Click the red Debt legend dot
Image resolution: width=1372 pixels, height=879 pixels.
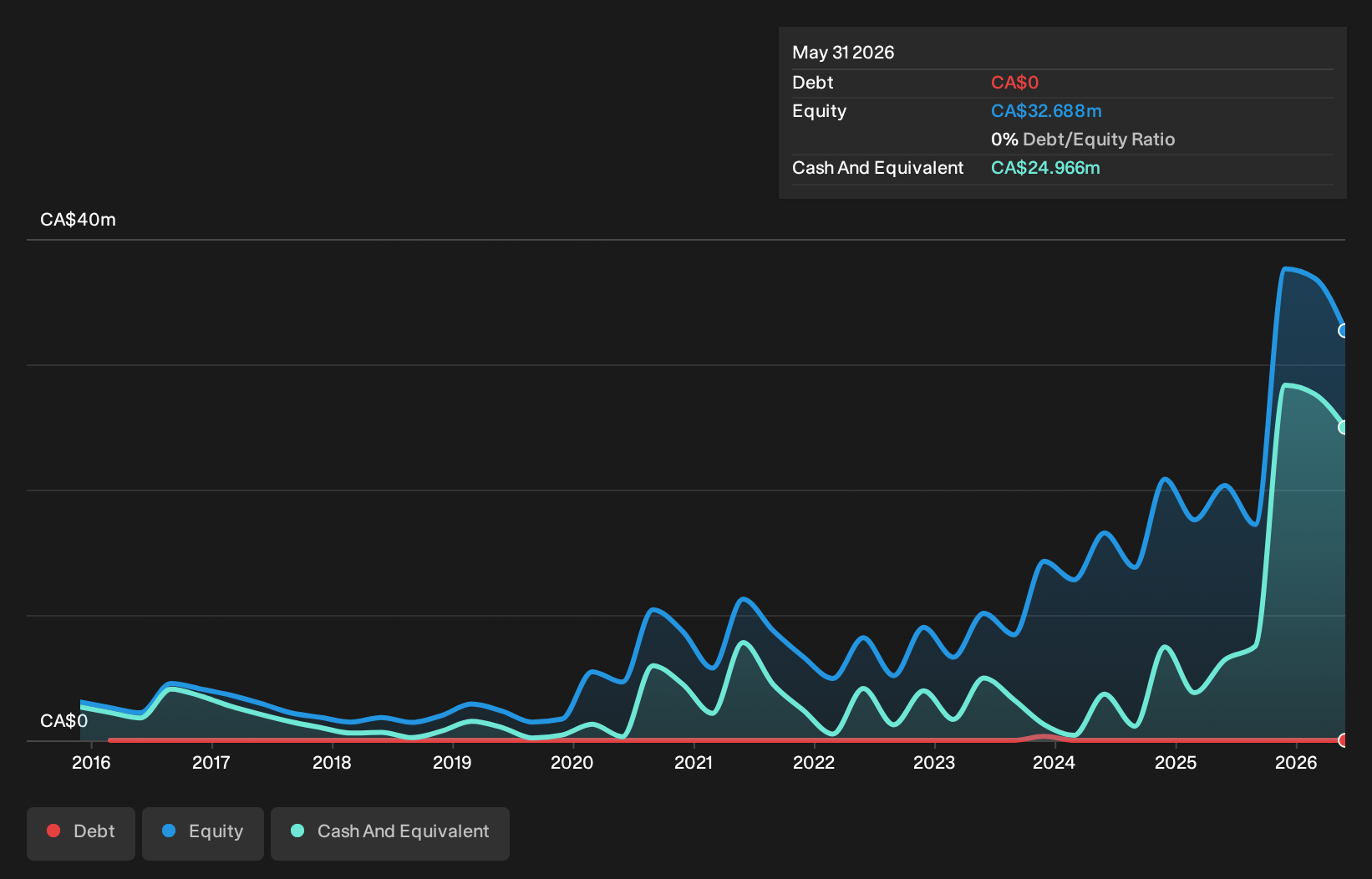tap(53, 831)
